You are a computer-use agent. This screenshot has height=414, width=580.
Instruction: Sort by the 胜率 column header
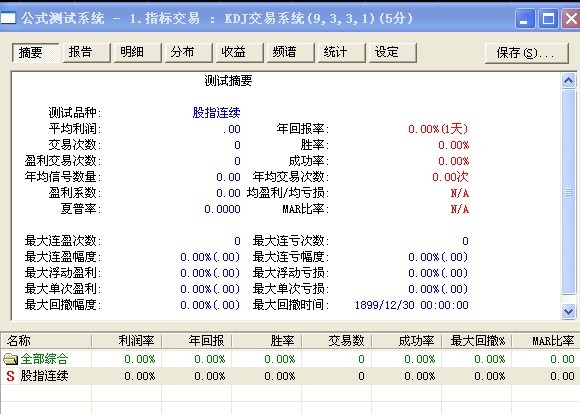267,340
